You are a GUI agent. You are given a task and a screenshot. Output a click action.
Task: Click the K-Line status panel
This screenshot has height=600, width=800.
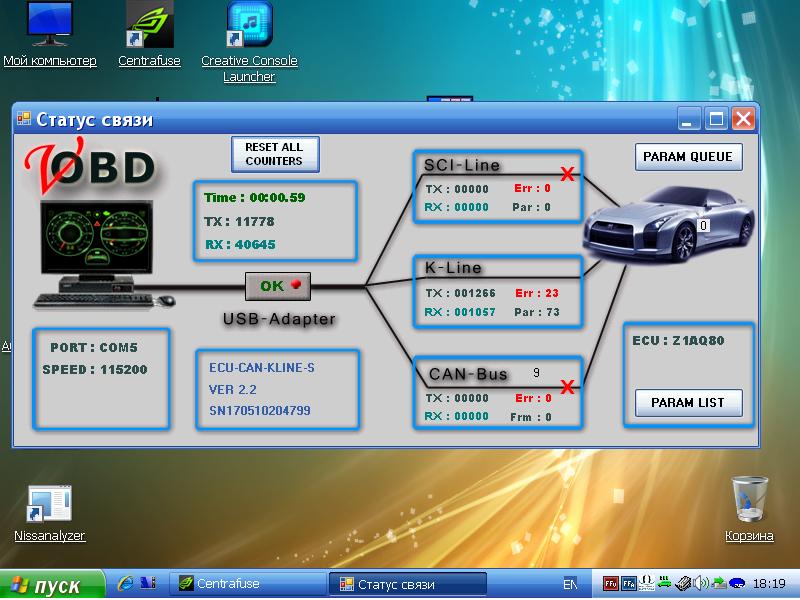[498, 291]
